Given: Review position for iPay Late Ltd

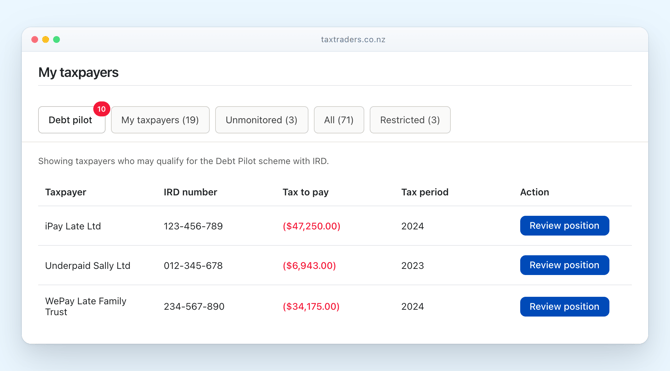Looking at the screenshot, I should (564, 226).
